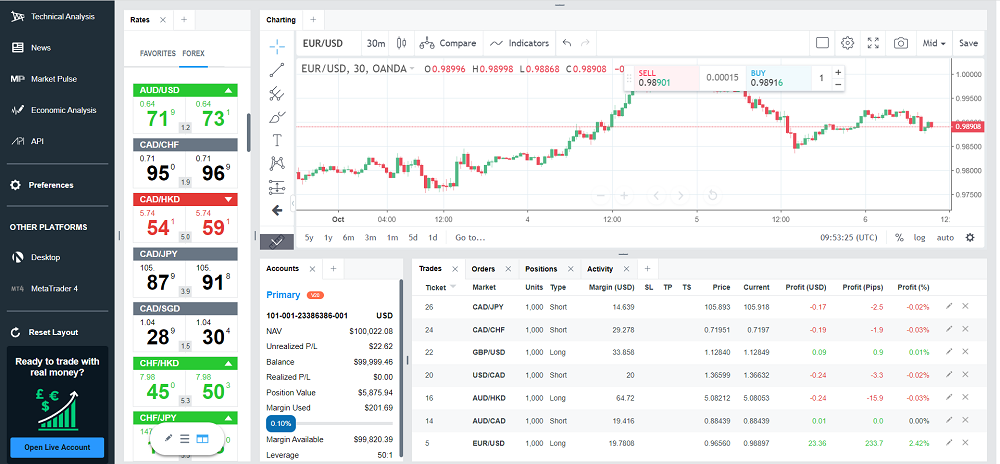Close the EUR/USD trade with X icon
Image resolution: width=1000 pixels, height=464 pixels.
click(x=965, y=442)
